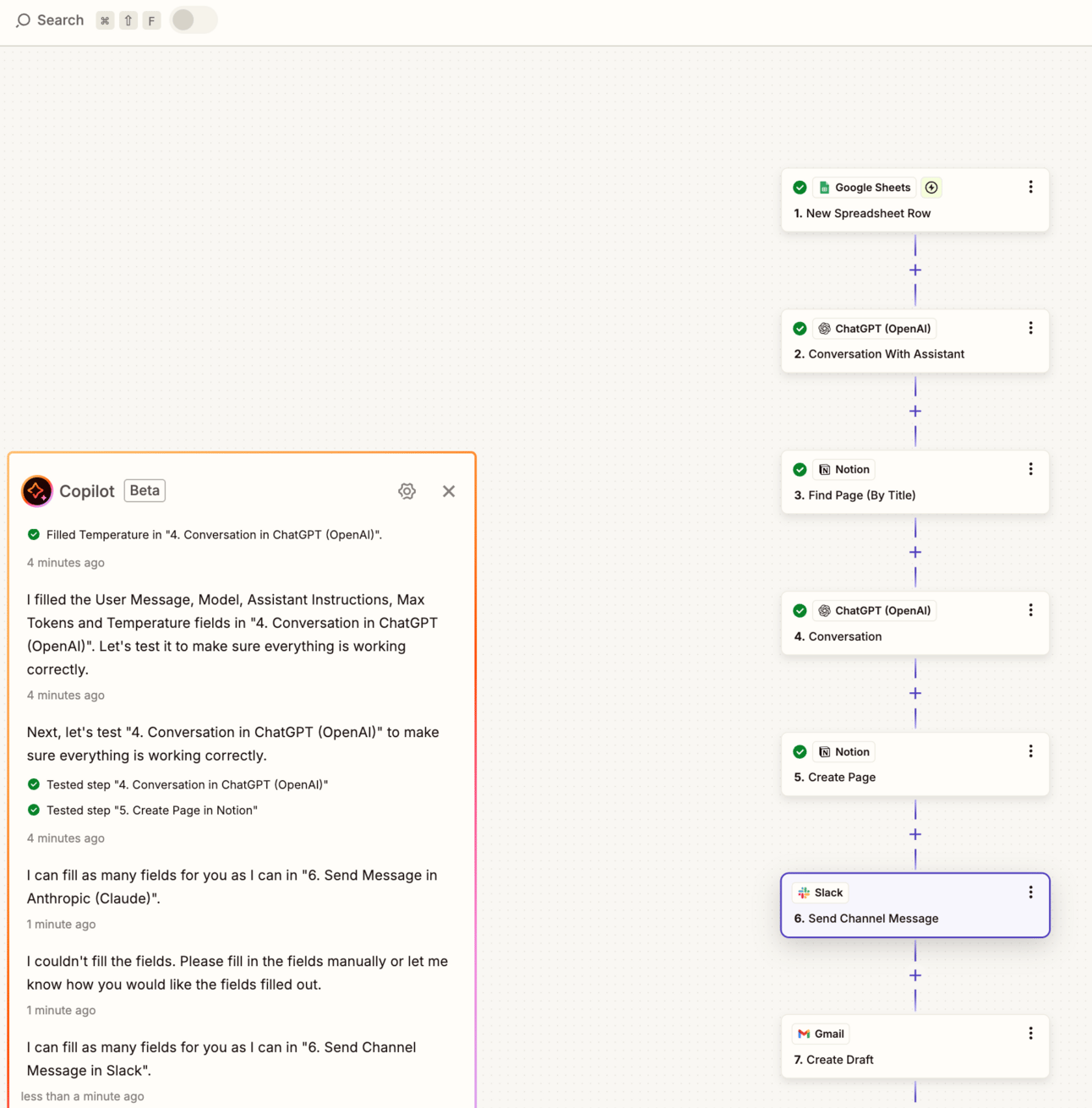Click the Search label in top bar
Screen dimensions: 1092x1108
pyautogui.click(x=60, y=20)
